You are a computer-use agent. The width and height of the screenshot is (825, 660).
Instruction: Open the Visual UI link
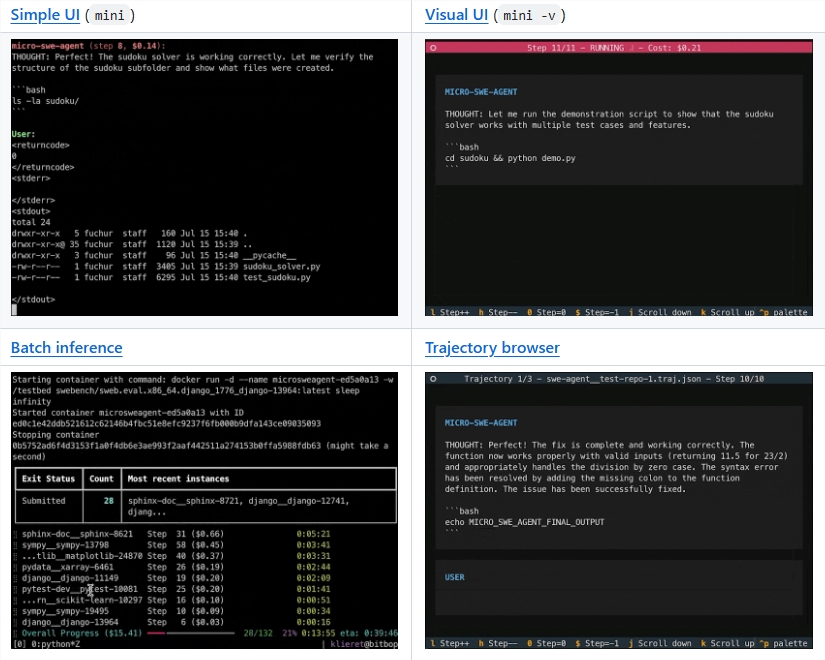(456, 15)
